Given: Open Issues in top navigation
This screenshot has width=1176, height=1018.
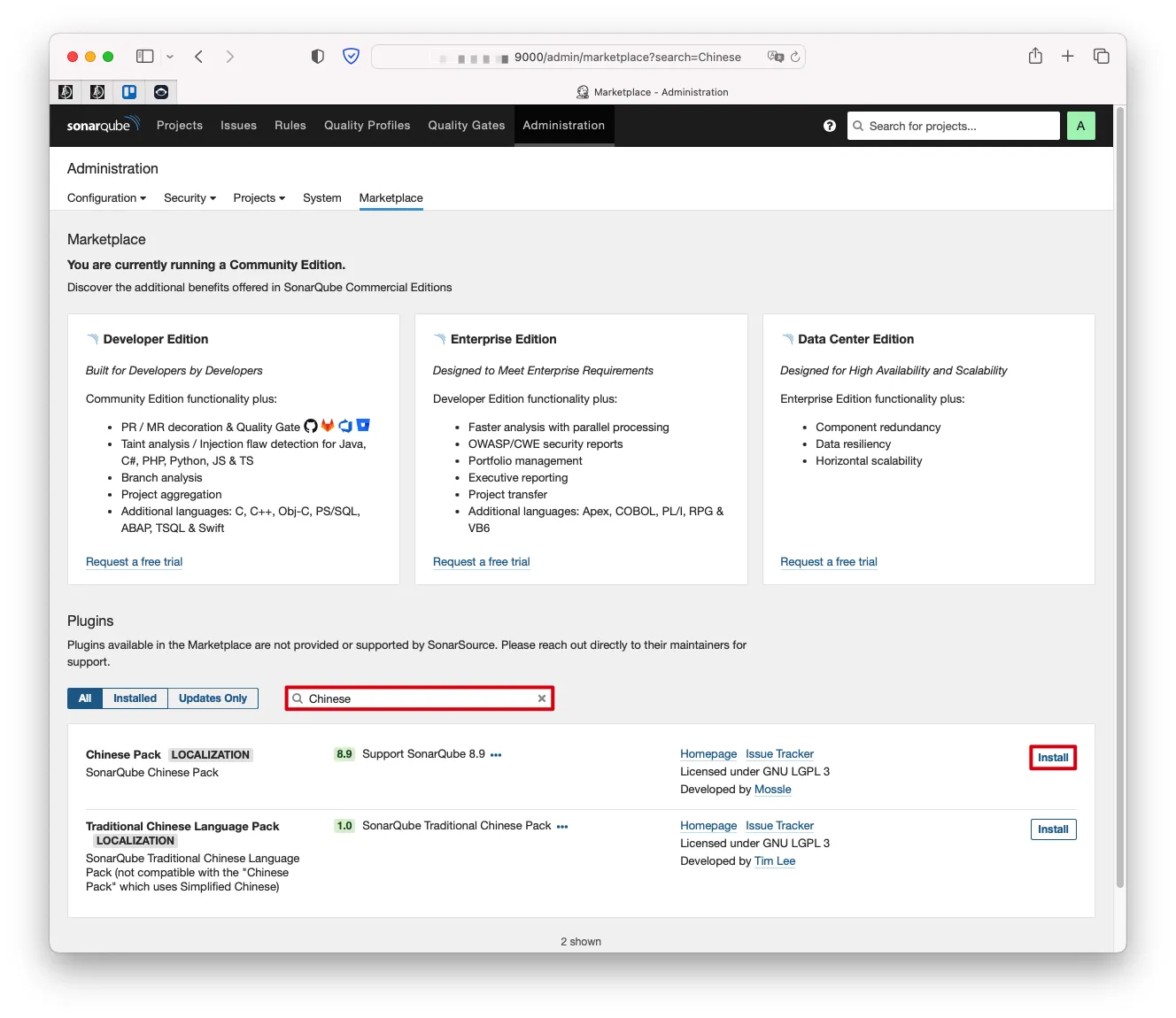Looking at the screenshot, I should pos(238,126).
